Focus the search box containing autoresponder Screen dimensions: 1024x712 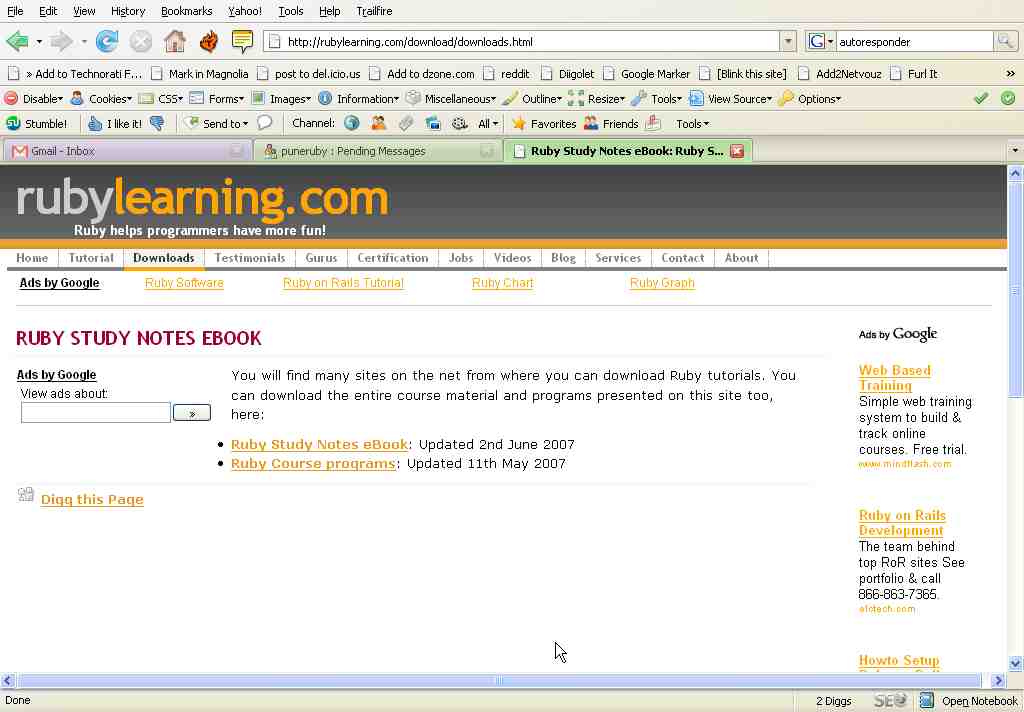coord(914,42)
